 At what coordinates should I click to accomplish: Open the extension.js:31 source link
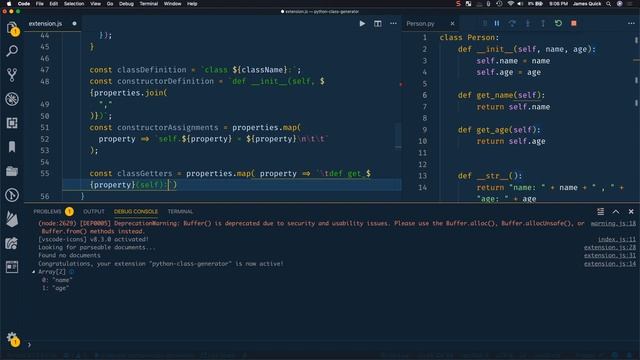tap(610, 256)
